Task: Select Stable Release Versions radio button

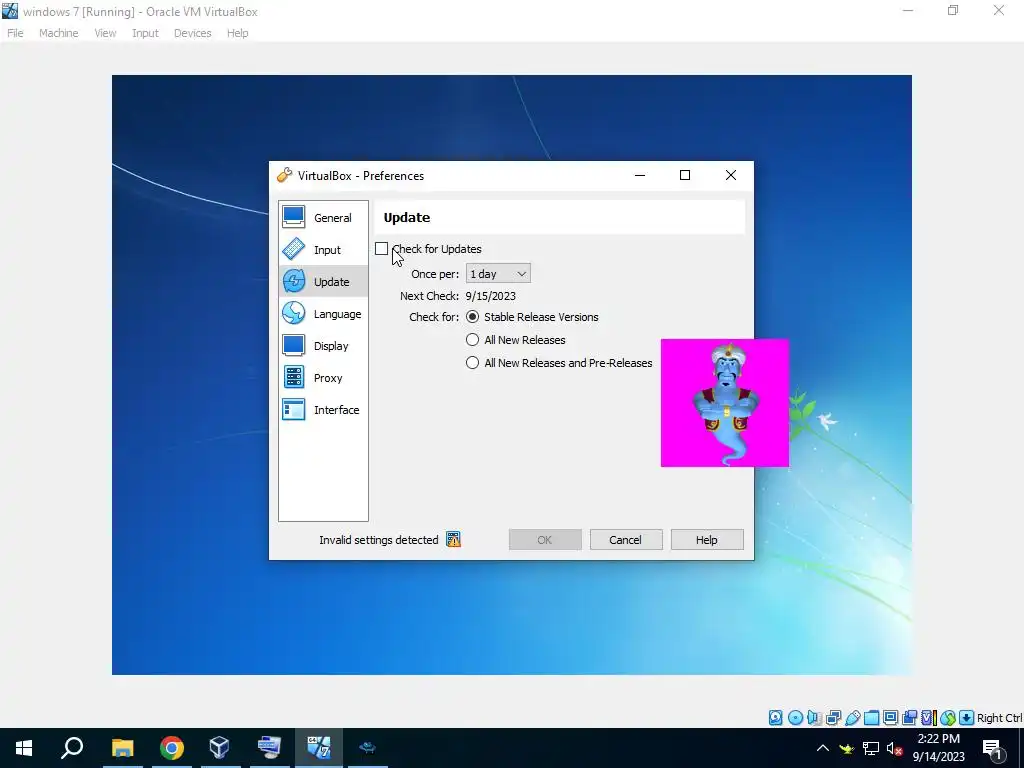Action: click(x=472, y=317)
